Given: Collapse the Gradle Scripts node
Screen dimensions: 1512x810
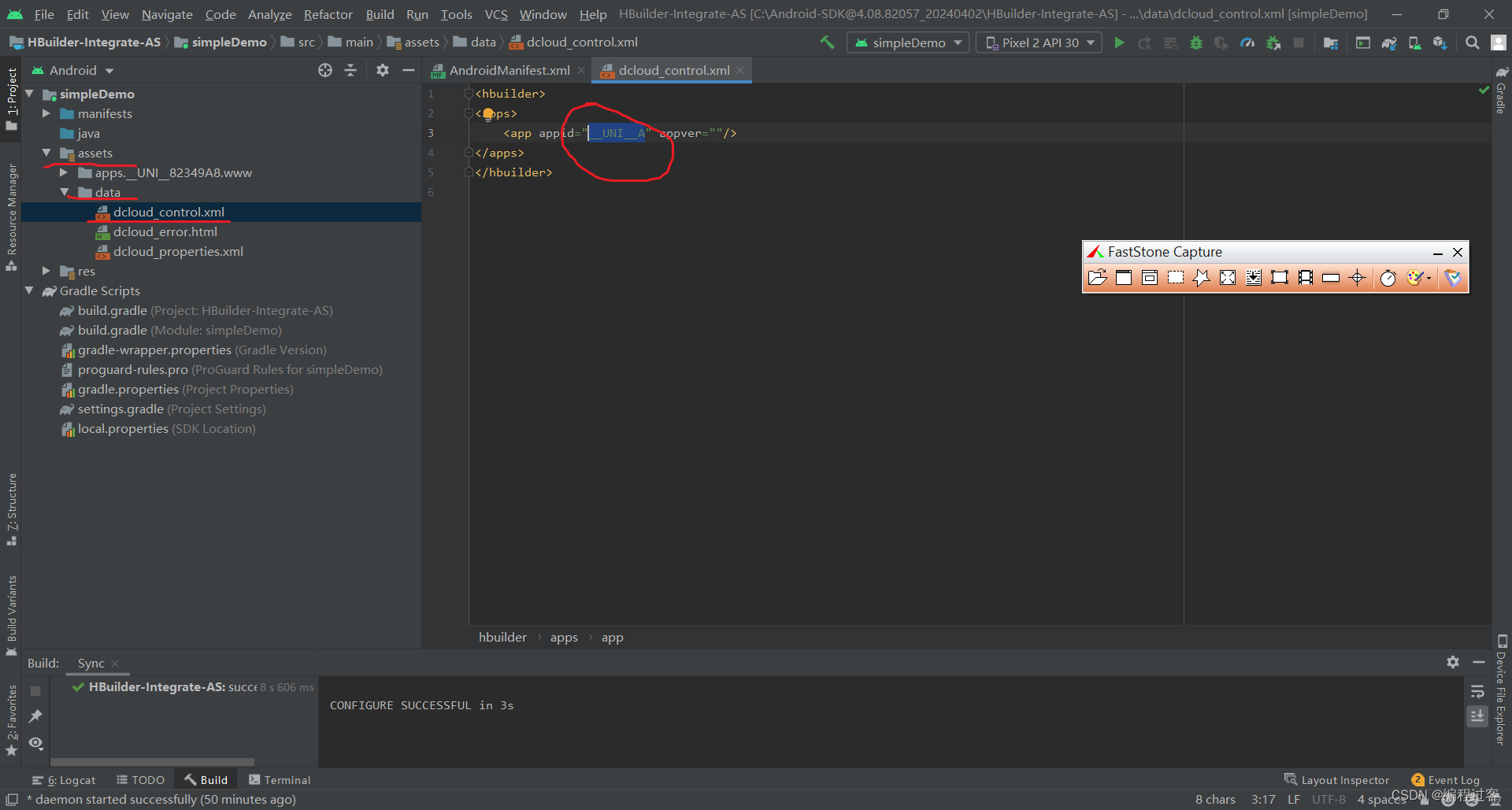Looking at the screenshot, I should (30, 290).
